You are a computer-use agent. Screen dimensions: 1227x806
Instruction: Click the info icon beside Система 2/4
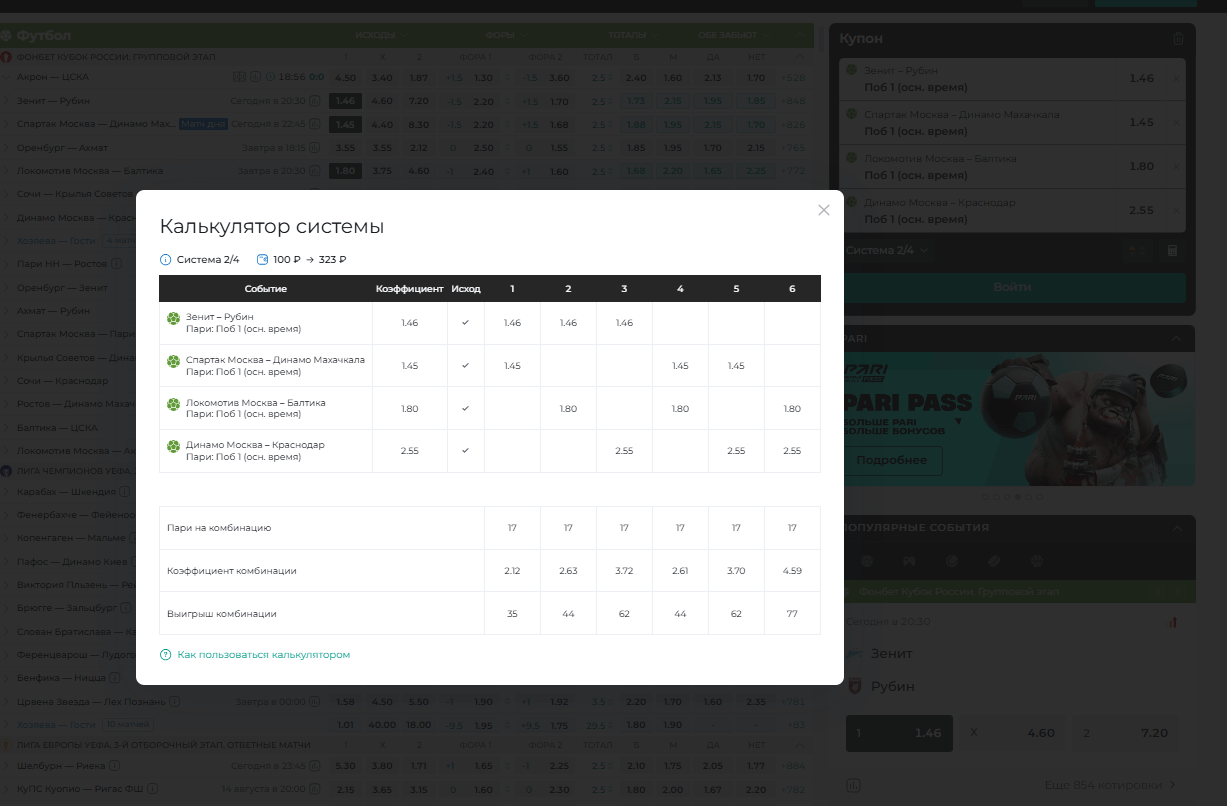(x=166, y=260)
